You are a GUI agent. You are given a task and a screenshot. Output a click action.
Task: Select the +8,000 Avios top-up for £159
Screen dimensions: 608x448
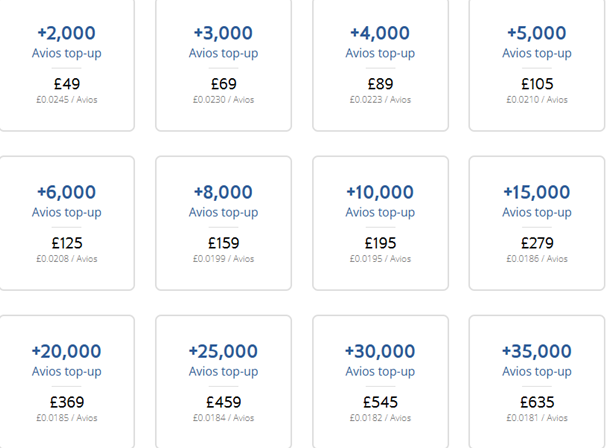point(223,223)
